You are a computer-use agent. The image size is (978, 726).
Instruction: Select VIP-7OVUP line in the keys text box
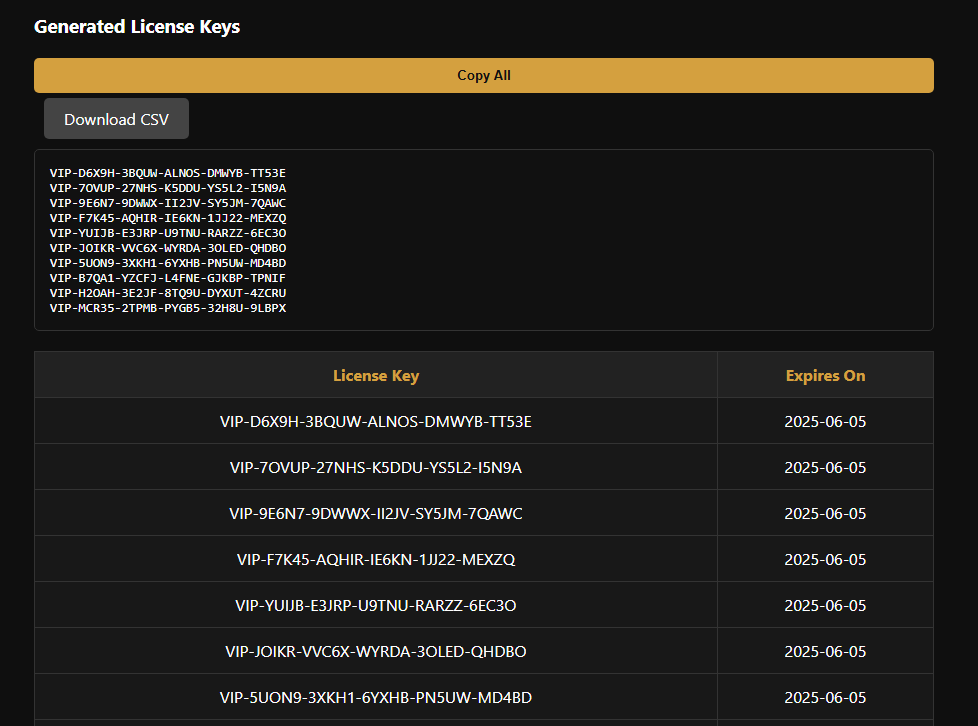(168, 188)
